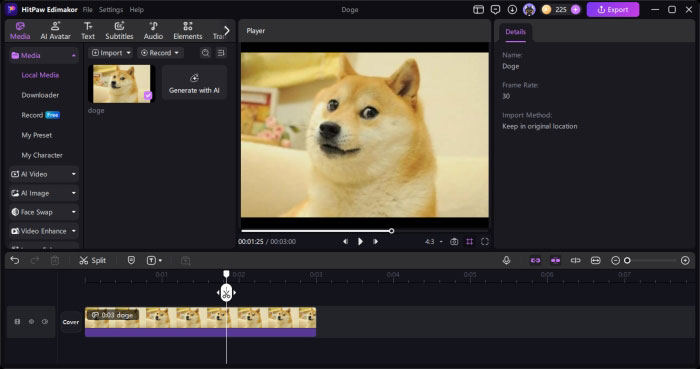Enter fullscreen preview
700x369 pixels.
pos(485,241)
